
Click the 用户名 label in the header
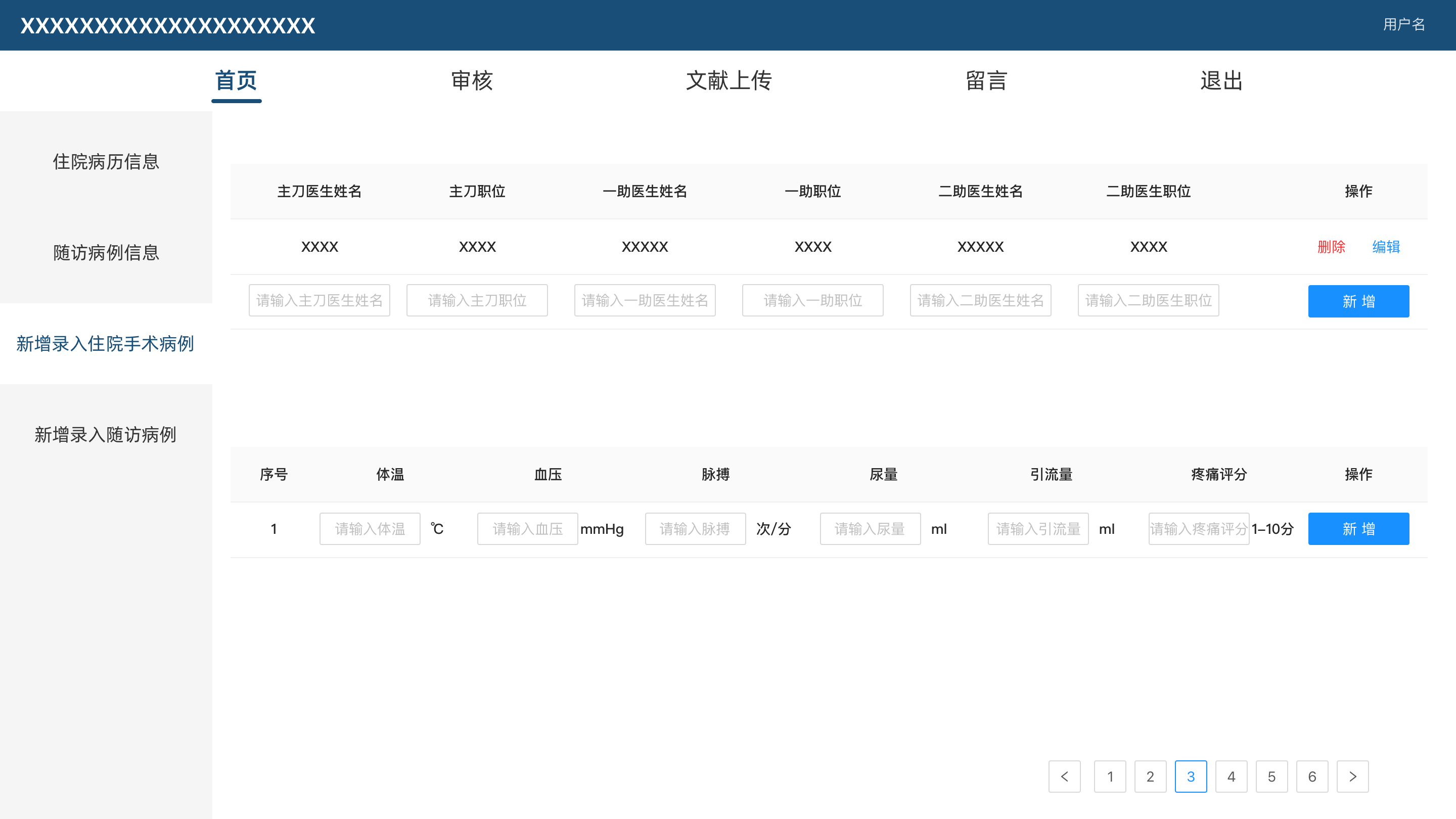coord(1404,24)
